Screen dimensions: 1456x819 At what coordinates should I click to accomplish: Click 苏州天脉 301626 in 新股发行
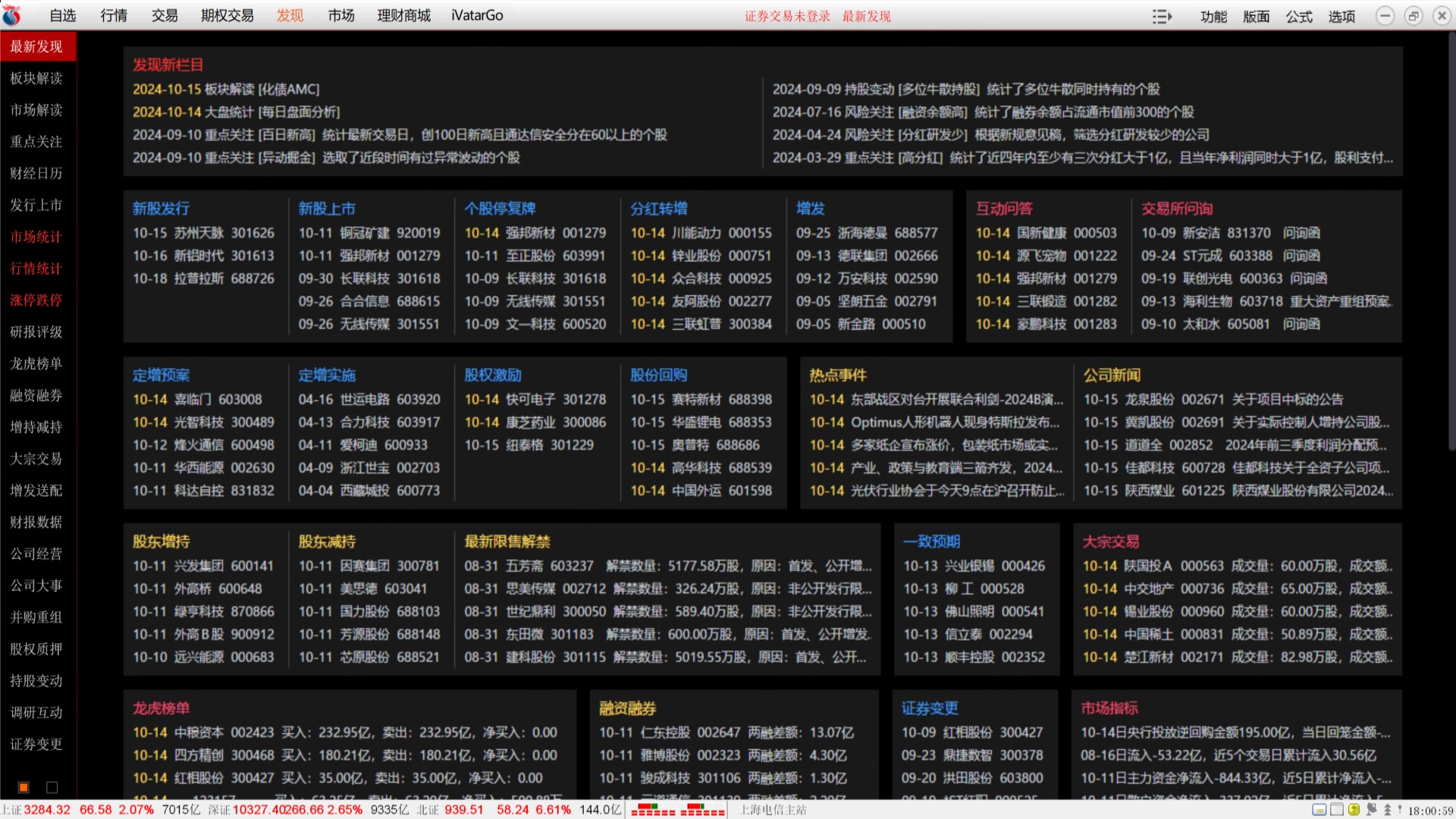(203, 233)
